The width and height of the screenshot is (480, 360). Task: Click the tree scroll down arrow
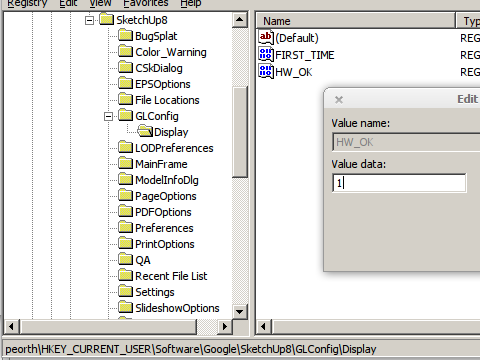tap(239, 312)
